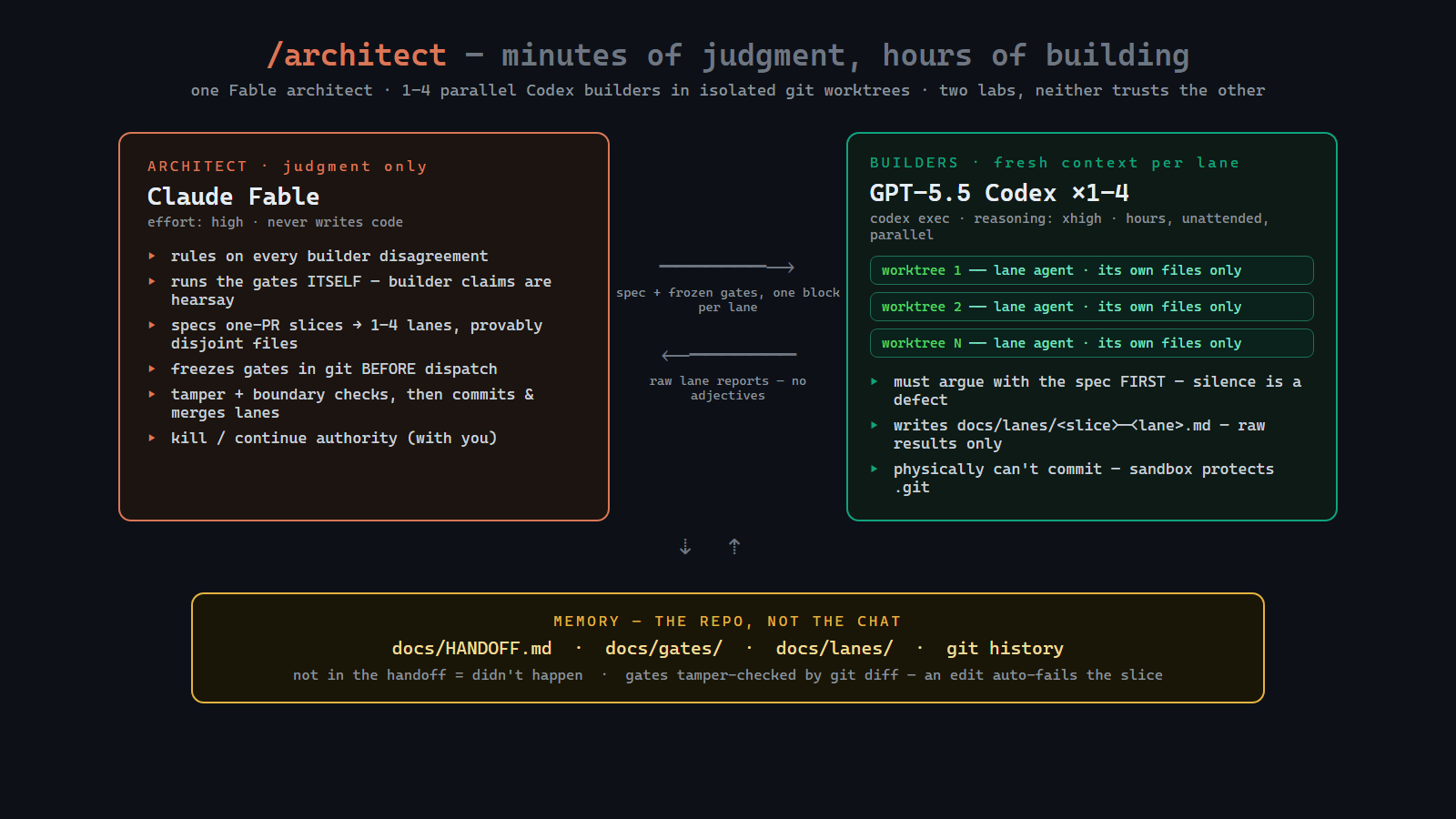Click 'rules on every builder disagreement' bullet
Screen dimensions: 1456x819
click(x=329, y=257)
